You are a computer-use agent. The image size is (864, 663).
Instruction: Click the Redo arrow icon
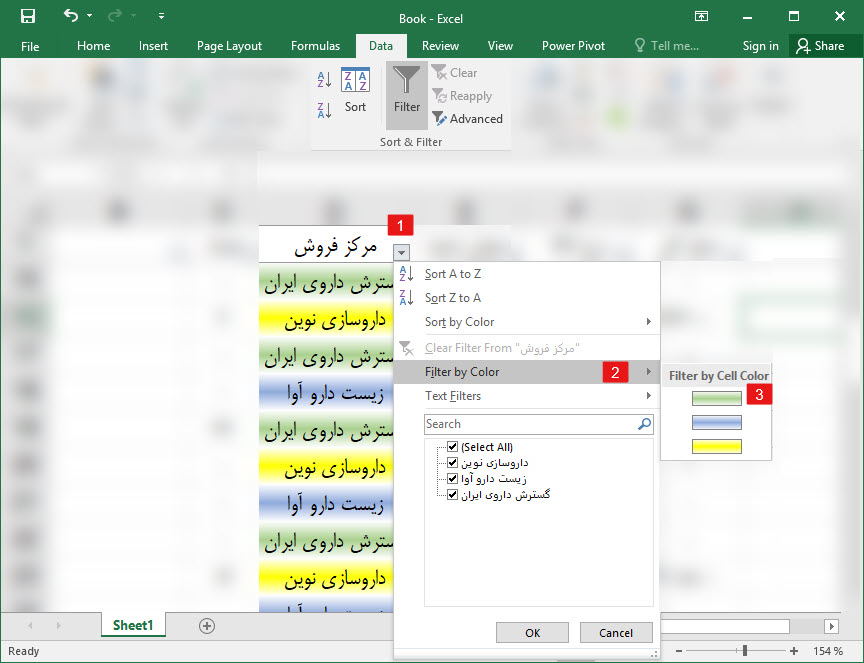point(115,15)
